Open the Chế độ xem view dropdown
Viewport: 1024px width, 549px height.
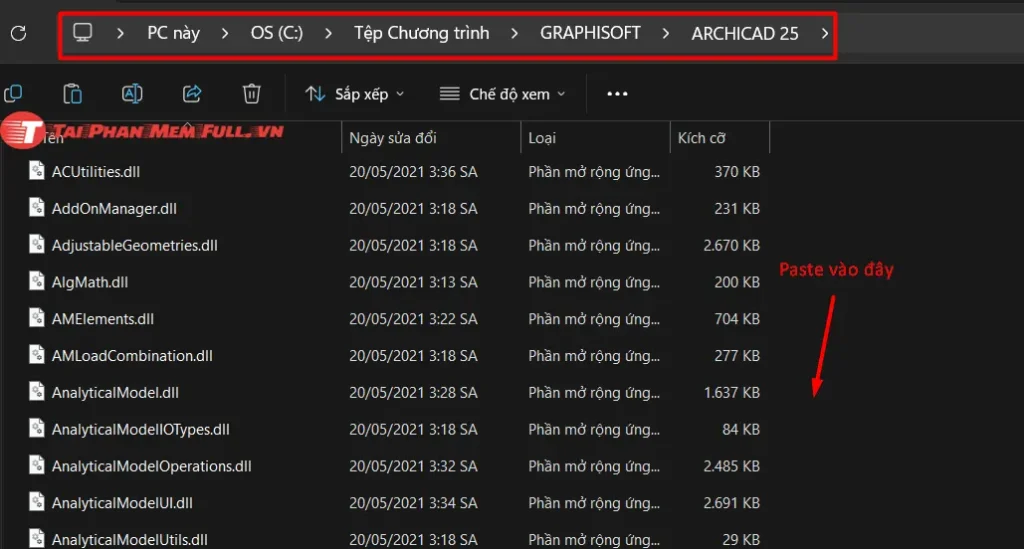tap(502, 94)
